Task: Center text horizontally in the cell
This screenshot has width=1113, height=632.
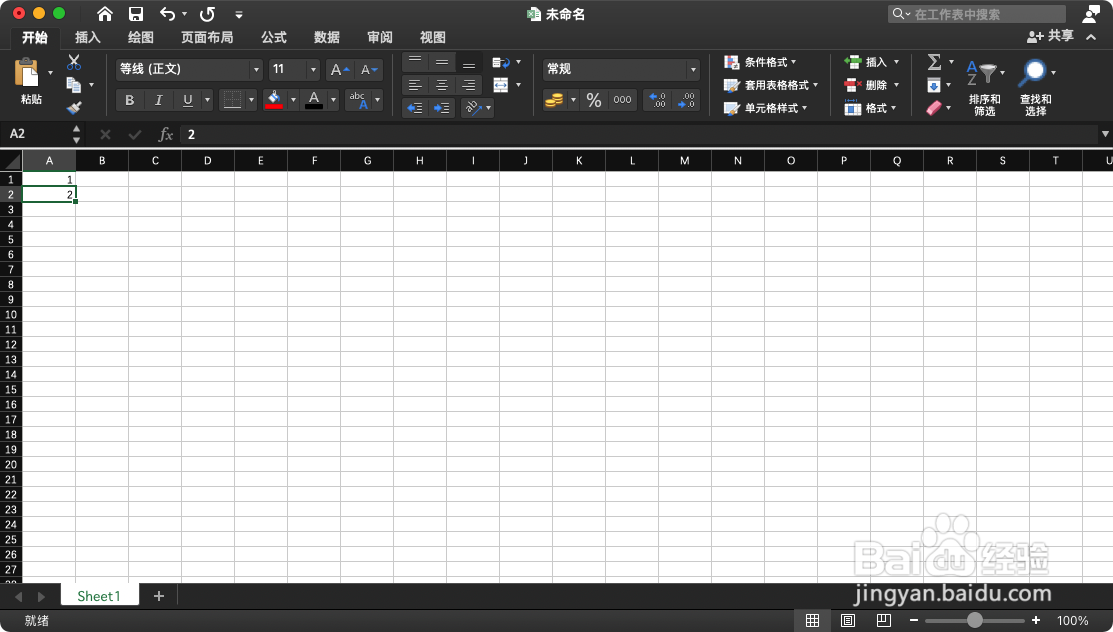Action: tap(442, 85)
